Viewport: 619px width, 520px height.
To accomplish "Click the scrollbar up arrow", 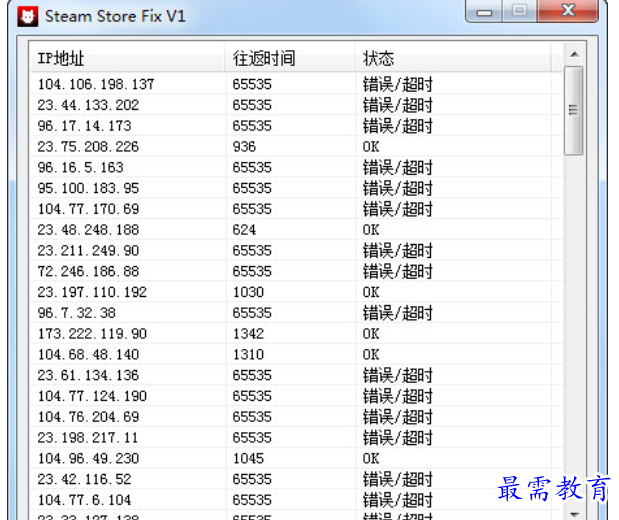I will point(574,54).
